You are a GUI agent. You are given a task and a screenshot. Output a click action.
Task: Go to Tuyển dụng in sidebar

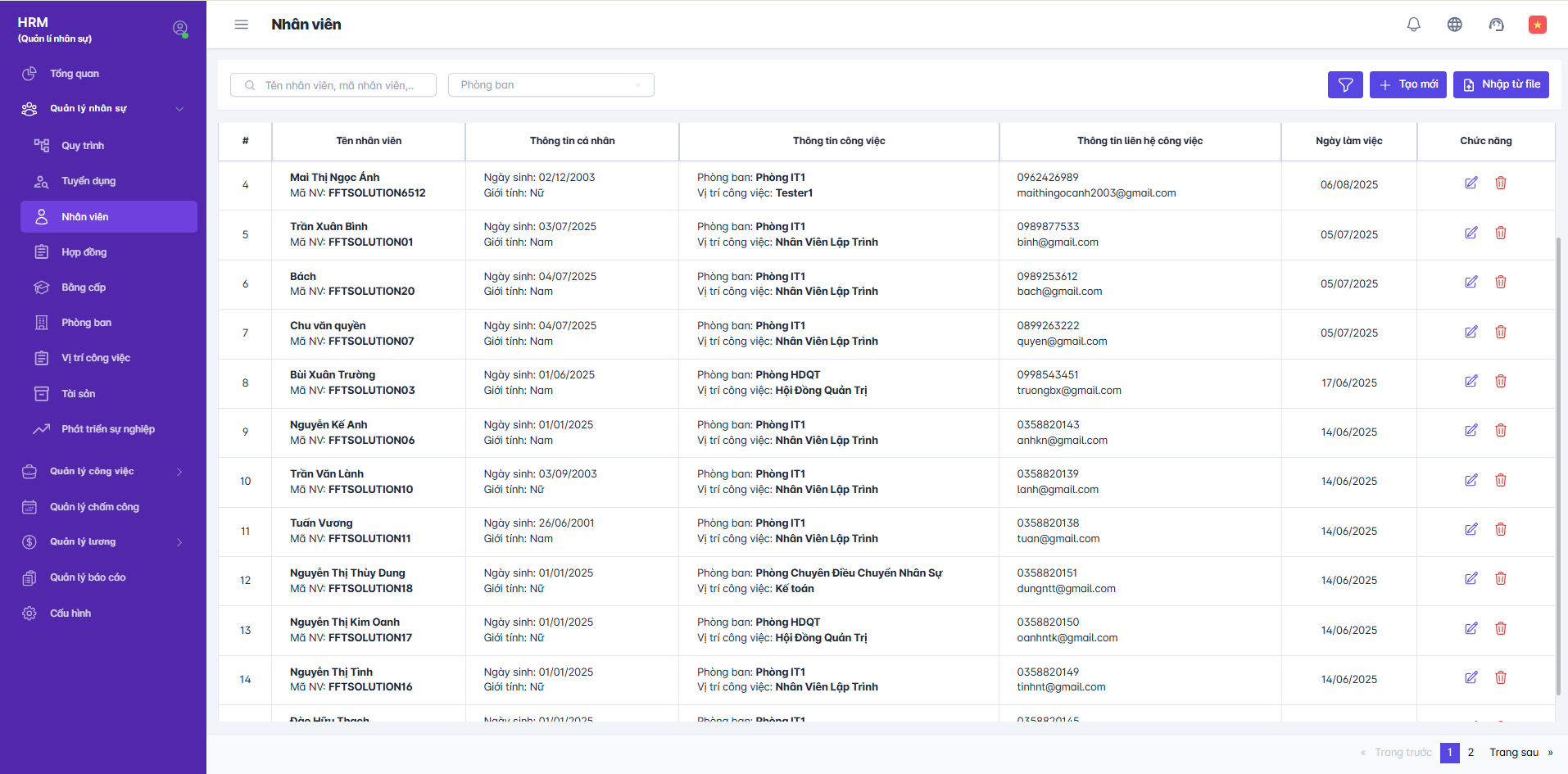pos(88,181)
